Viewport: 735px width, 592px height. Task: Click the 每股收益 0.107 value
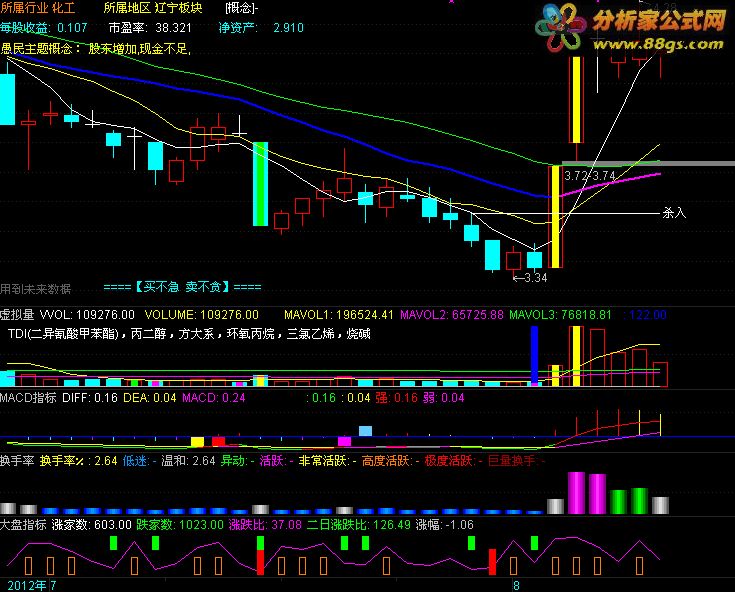point(44,28)
